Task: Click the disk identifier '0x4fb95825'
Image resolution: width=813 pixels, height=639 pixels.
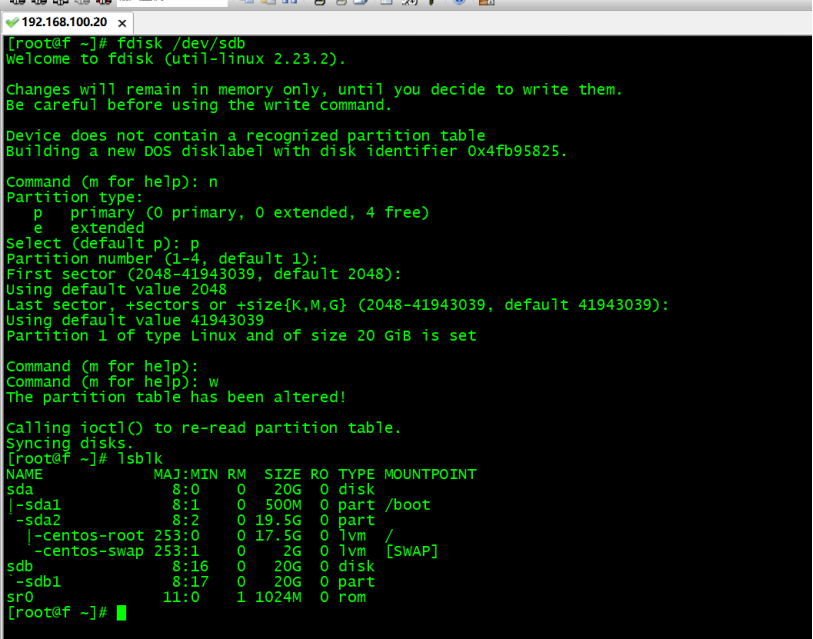Action: tap(513, 151)
